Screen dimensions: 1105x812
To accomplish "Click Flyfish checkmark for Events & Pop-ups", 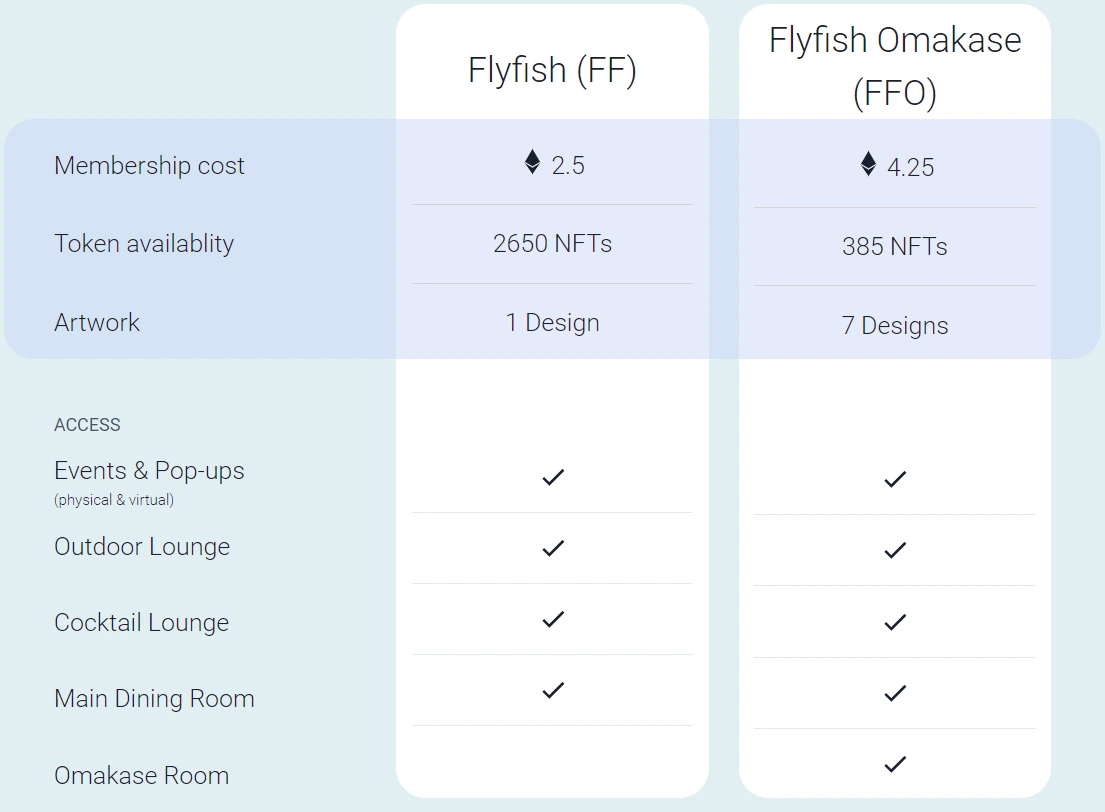I will [553, 477].
